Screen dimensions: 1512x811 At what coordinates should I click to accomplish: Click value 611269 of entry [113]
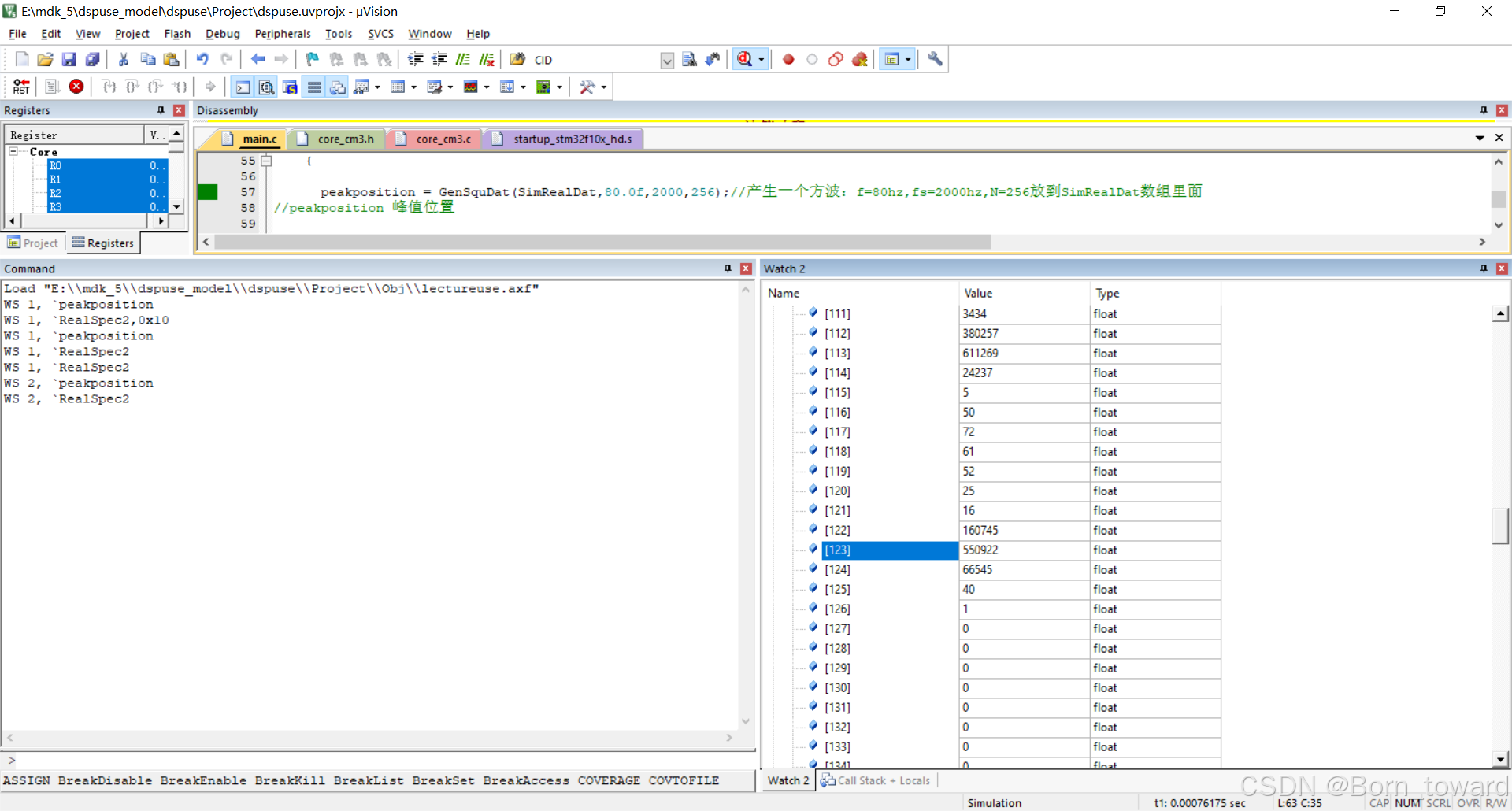tap(980, 353)
